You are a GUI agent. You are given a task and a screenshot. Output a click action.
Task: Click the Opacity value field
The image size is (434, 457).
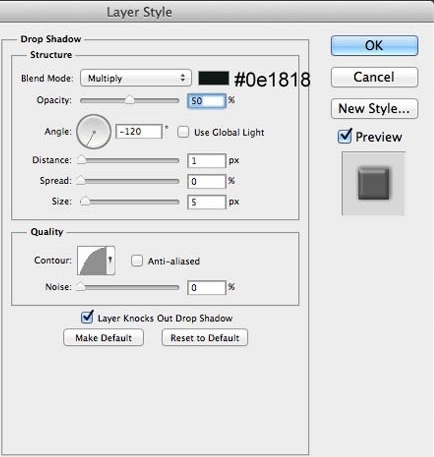click(207, 100)
